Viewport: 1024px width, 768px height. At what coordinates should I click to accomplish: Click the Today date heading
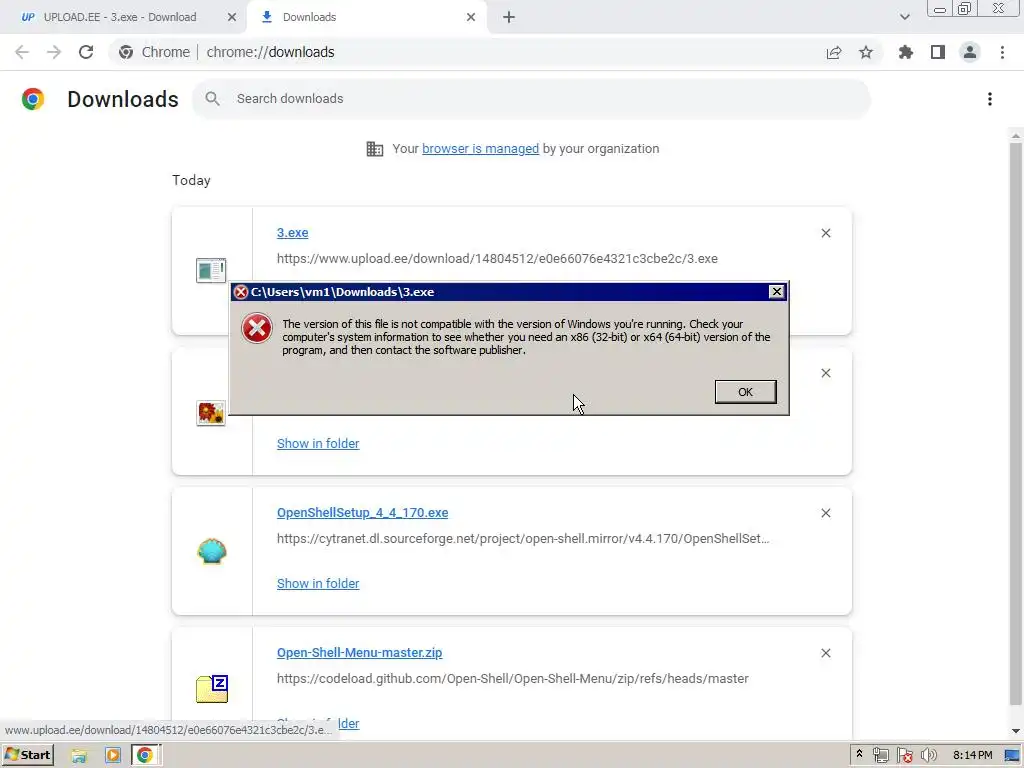coord(191,180)
